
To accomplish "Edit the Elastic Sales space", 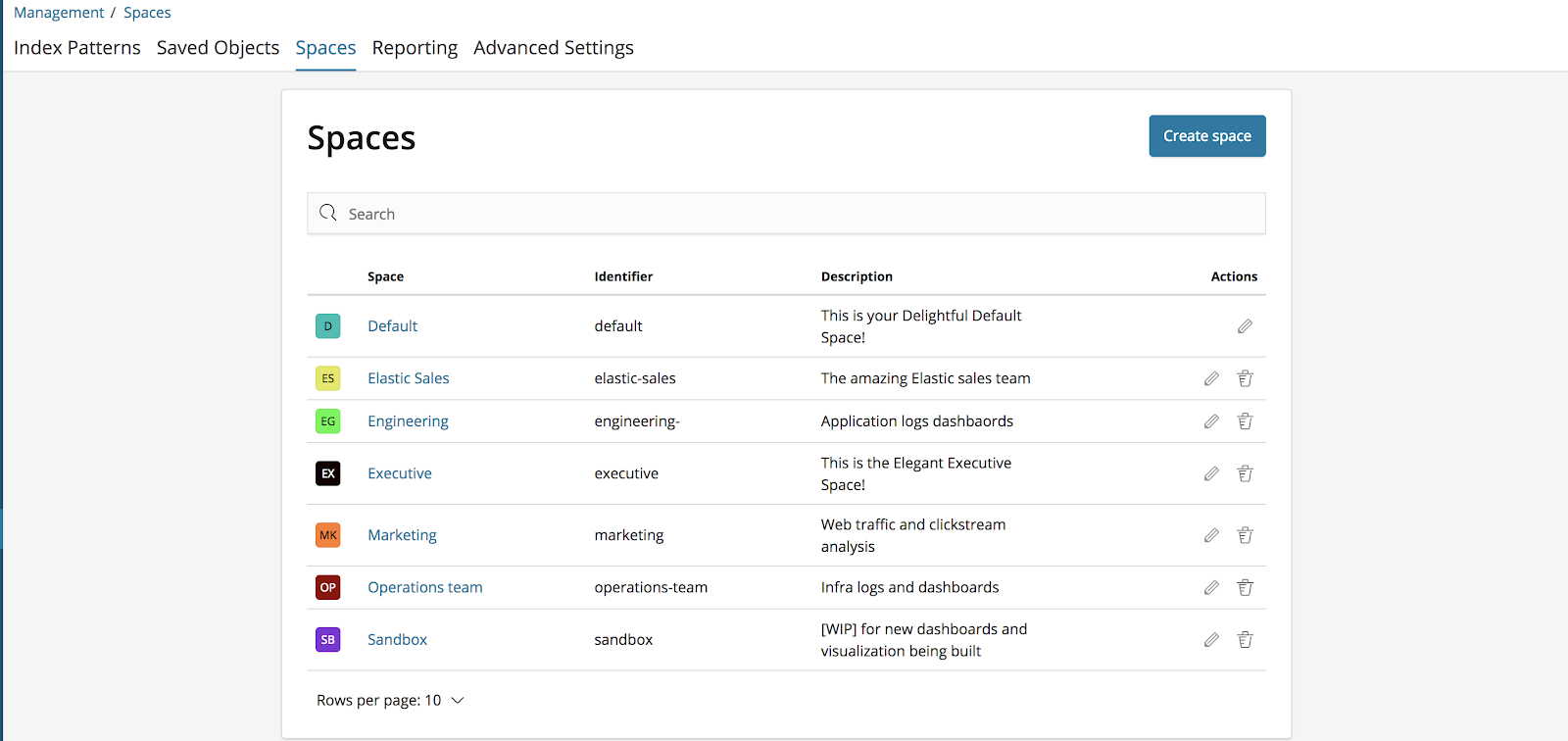I will tap(1211, 378).
